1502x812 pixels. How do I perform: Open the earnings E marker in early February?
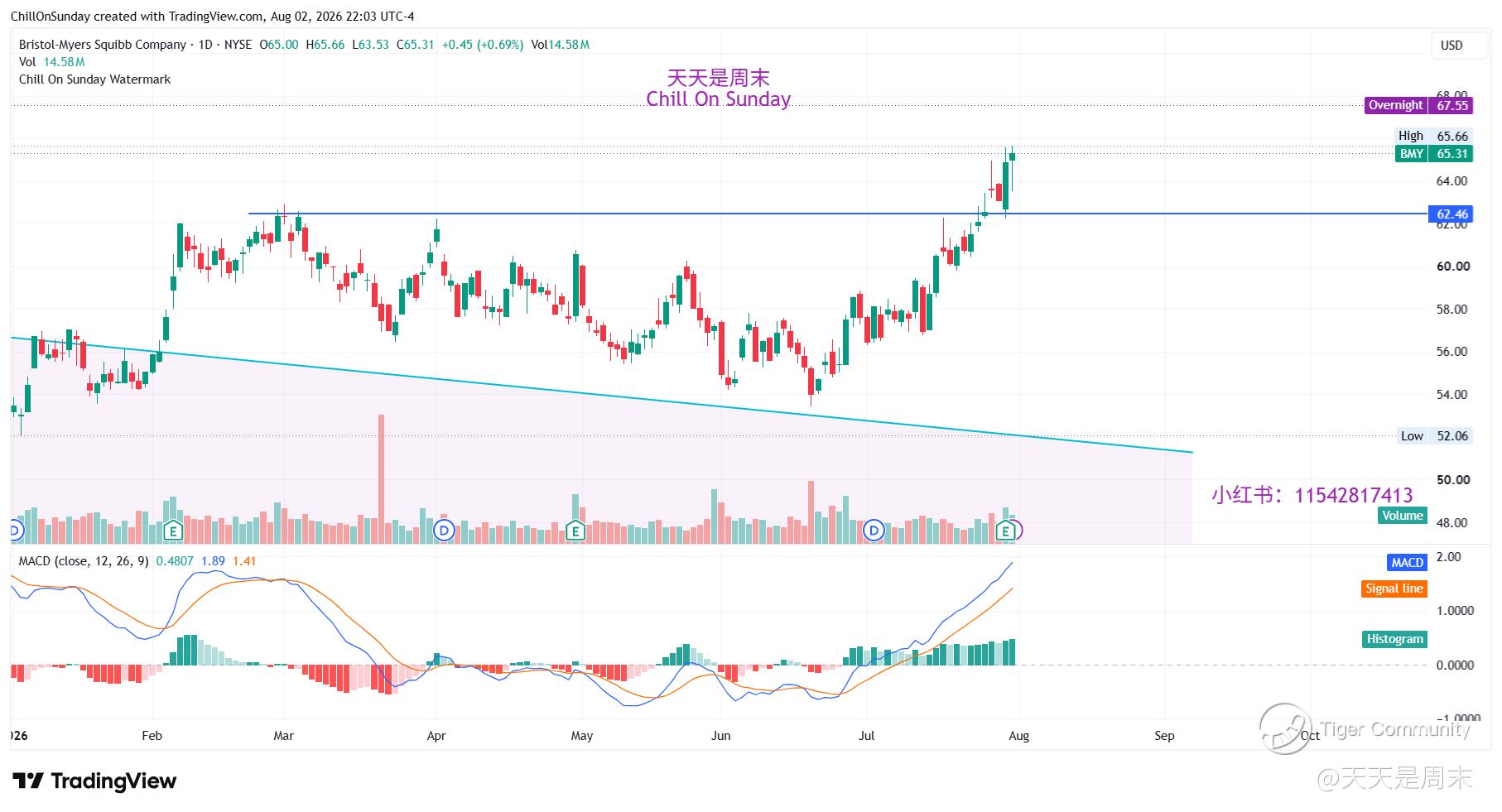click(x=172, y=530)
